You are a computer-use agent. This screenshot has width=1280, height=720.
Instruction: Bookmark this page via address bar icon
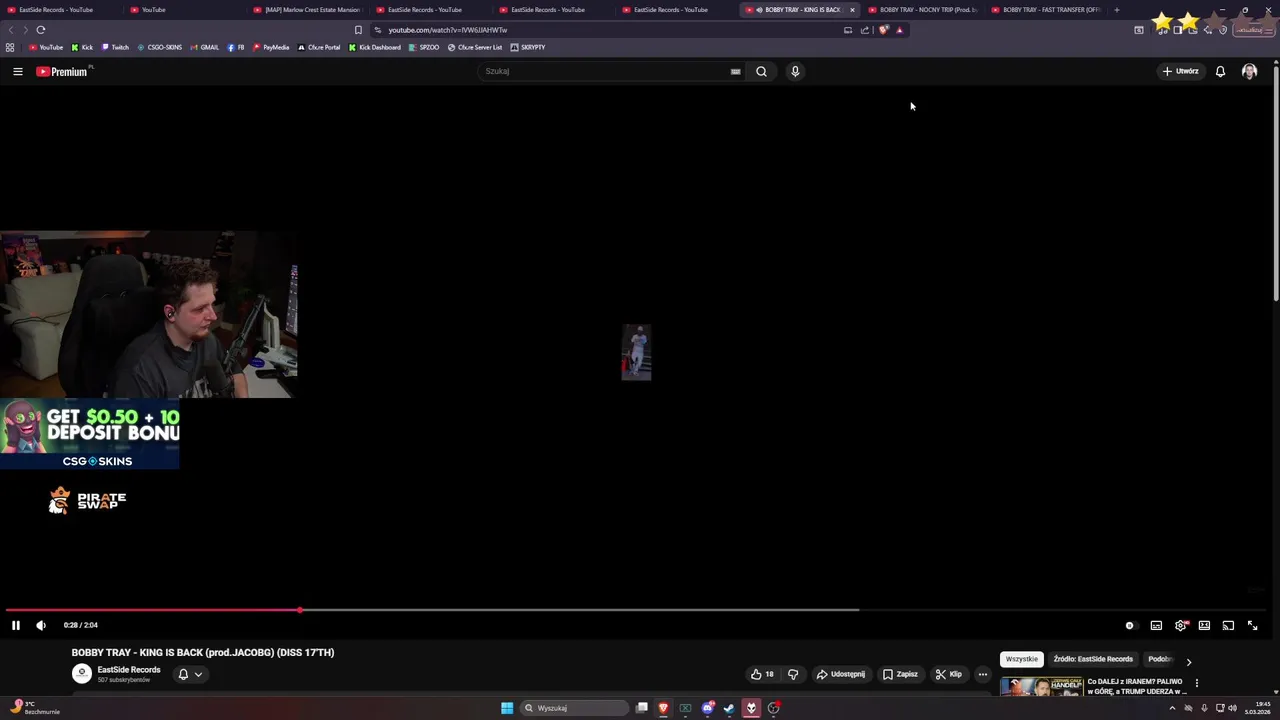pyautogui.click(x=358, y=30)
